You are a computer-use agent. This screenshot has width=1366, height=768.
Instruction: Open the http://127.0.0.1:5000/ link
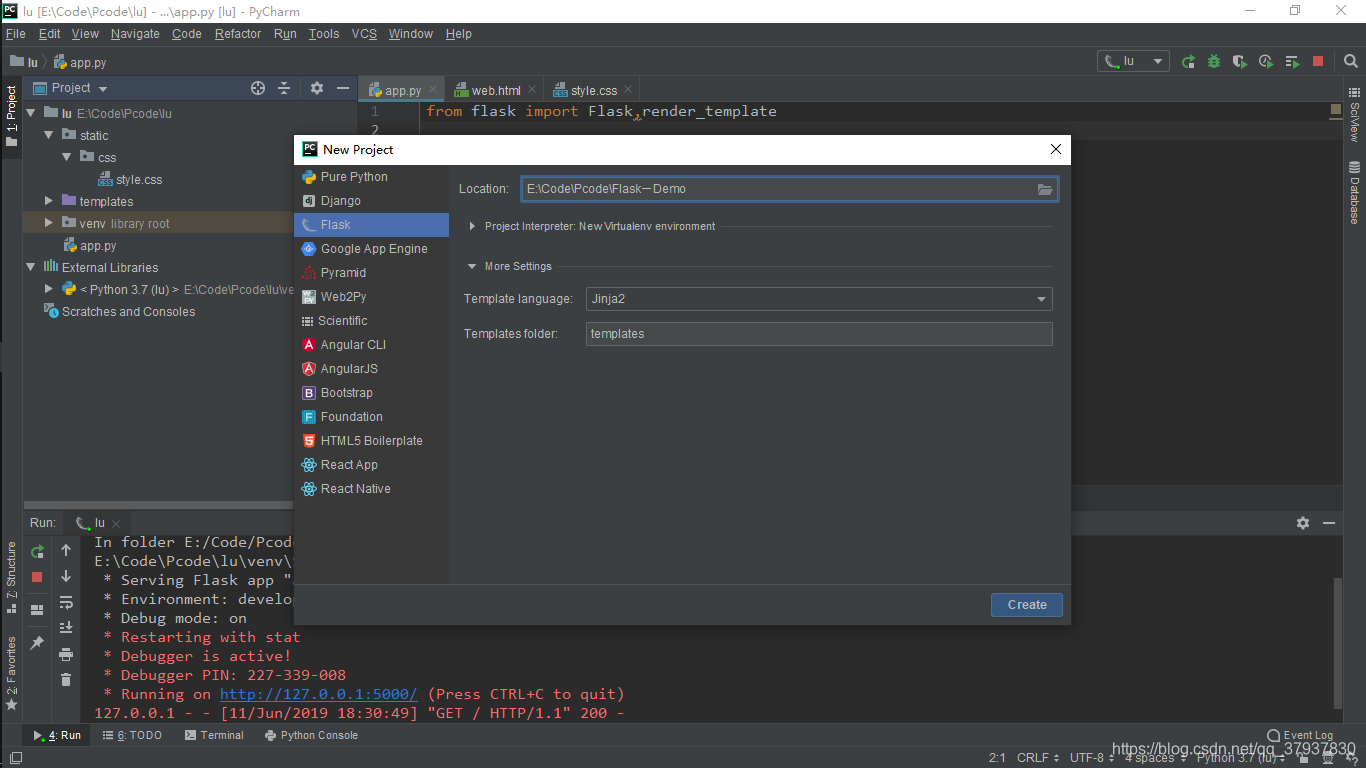318,694
